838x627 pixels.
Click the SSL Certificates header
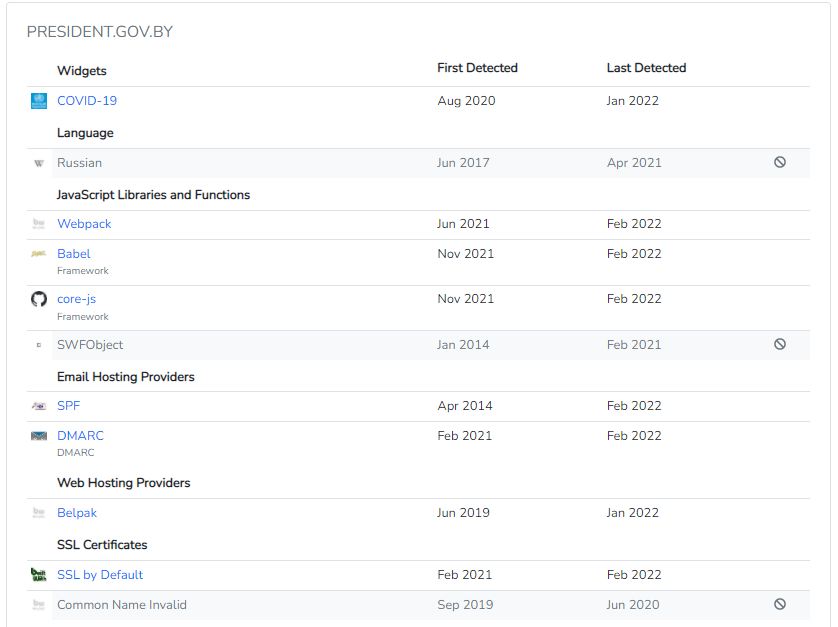point(102,545)
